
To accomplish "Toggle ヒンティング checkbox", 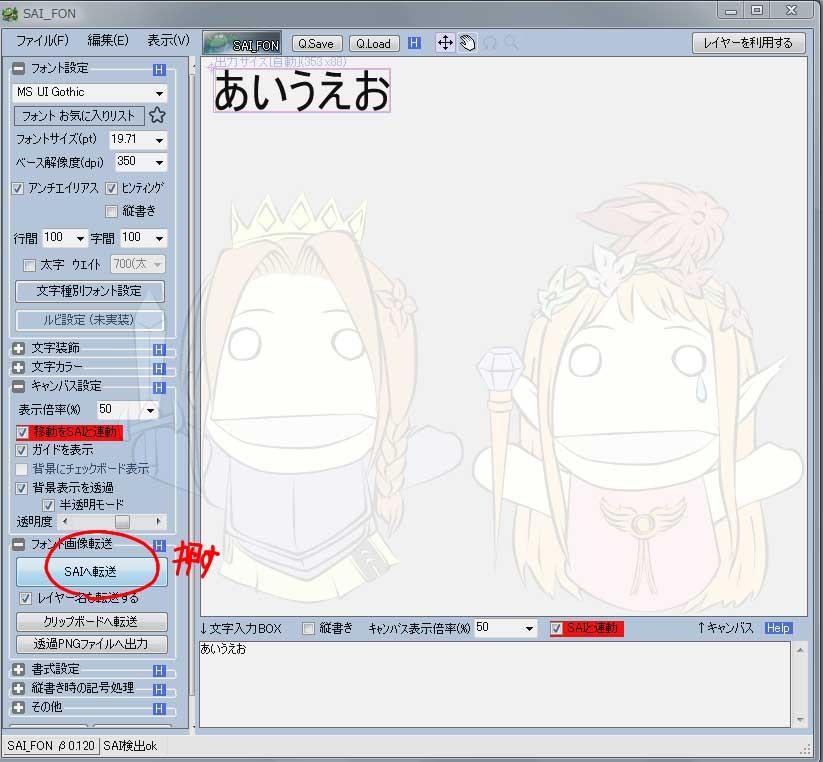I will tap(111, 188).
